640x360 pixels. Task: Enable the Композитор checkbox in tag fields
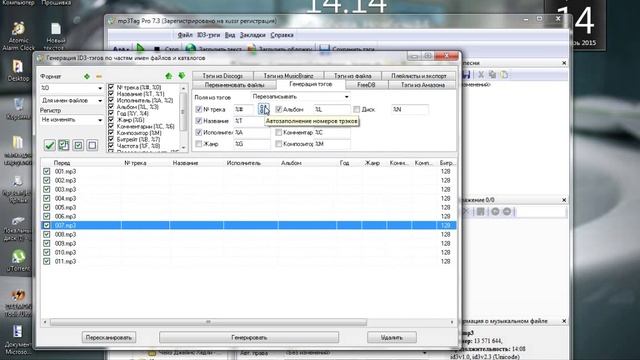(279, 144)
